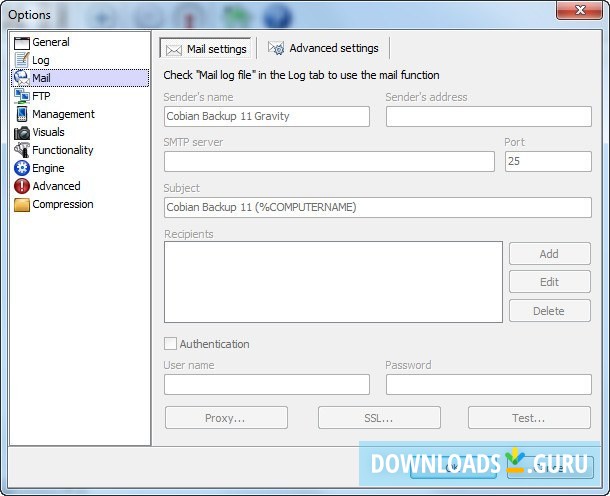Screen dimensions: 610x496
Task: Click the envelope icon on Mail settings tab
Action: click(174, 50)
